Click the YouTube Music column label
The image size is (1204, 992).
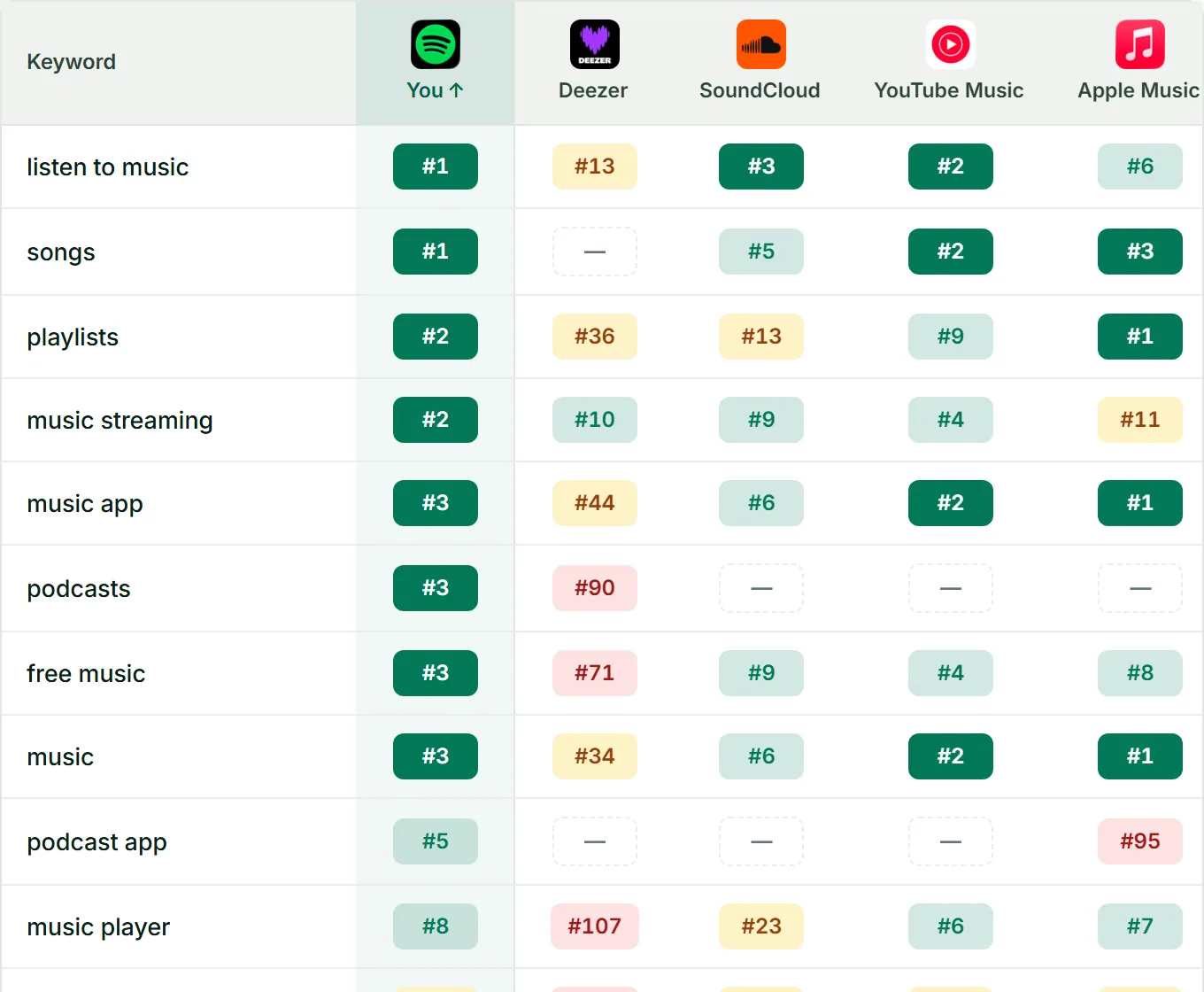point(949,90)
